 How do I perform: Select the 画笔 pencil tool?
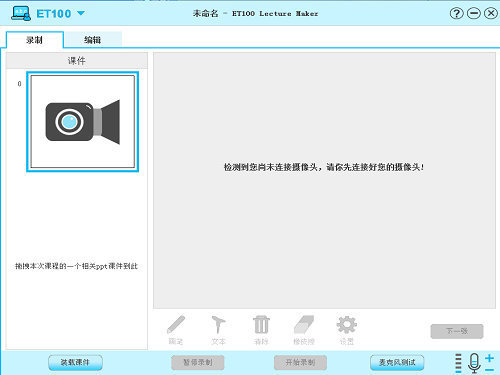pyautogui.click(x=176, y=329)
